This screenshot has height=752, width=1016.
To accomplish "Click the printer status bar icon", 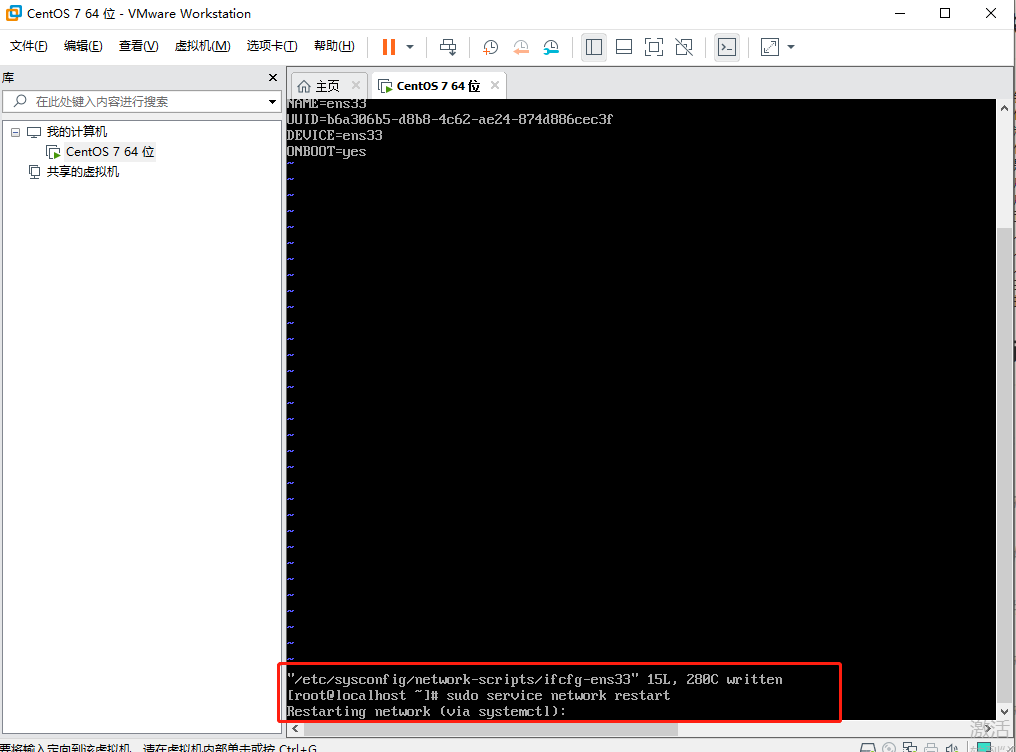I will pos(931,747).
